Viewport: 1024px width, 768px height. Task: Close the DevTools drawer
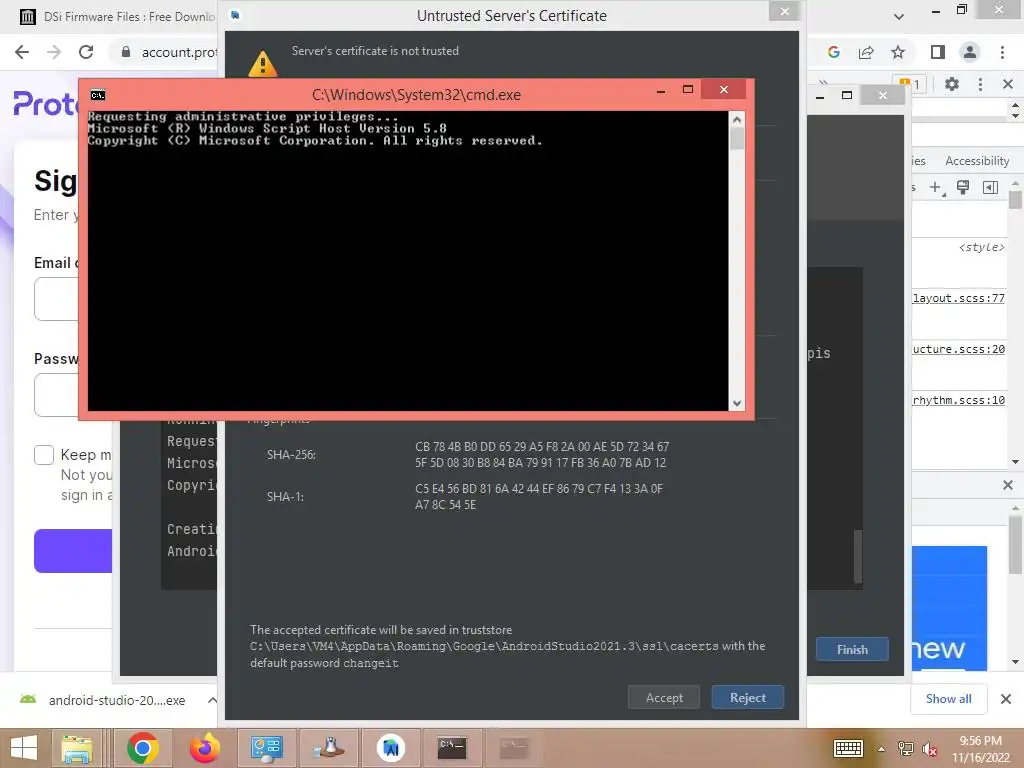tap(1008, 485)
